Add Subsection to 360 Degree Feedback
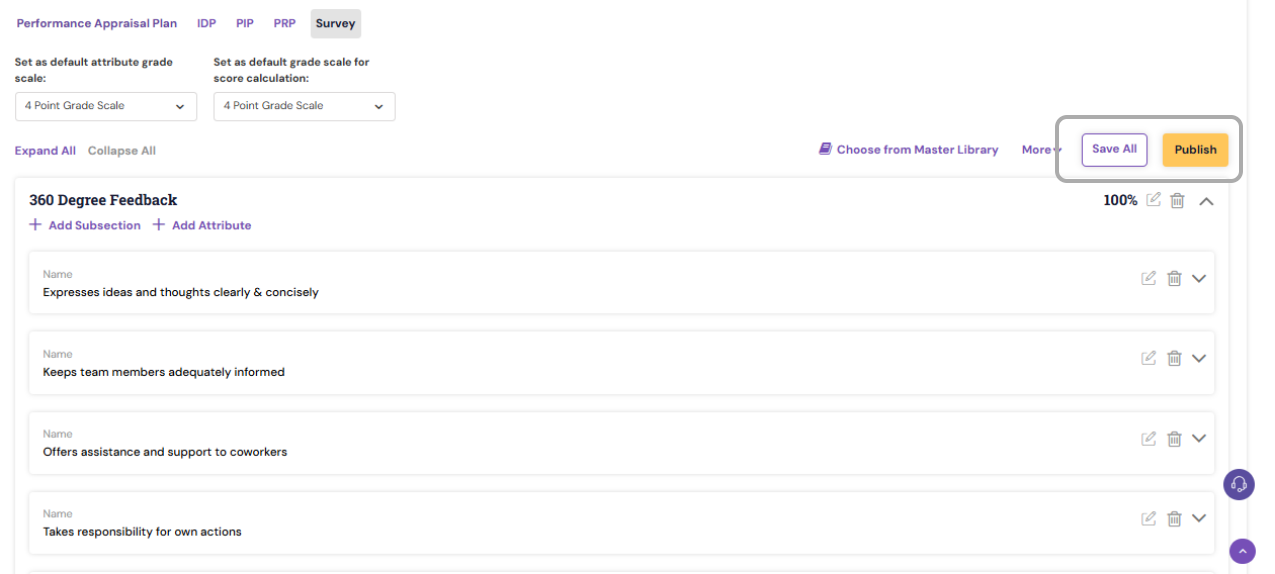This screenshot has height=574, width=1275. click(85, 225)
